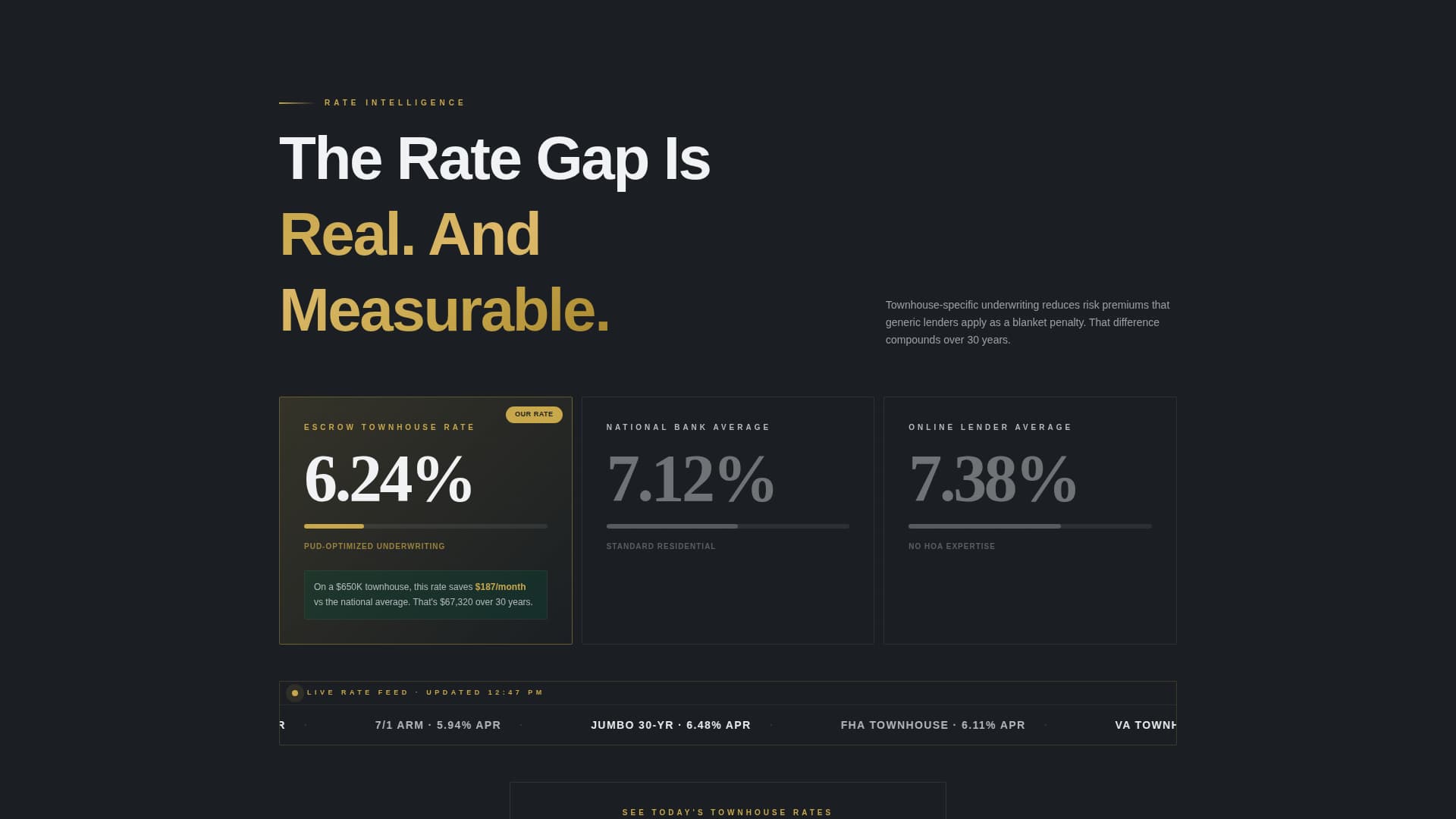Screen dimensions: 1456x819
Task: Open SEE TODAY'S TOWNHOUSE RATES
Action: pyautogui.click(x=726, y=811)
